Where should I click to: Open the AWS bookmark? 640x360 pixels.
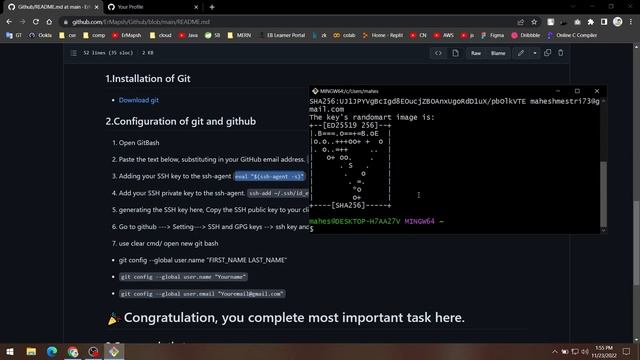(x=444, y=36)
